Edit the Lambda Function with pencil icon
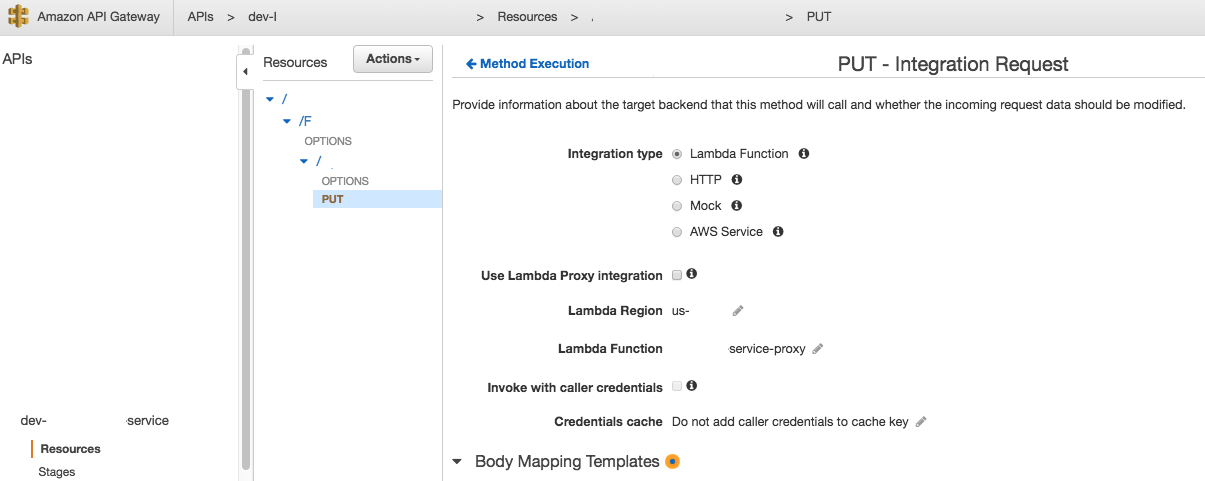Screen dimensions: 1205x481 click(x=818, y=349)
